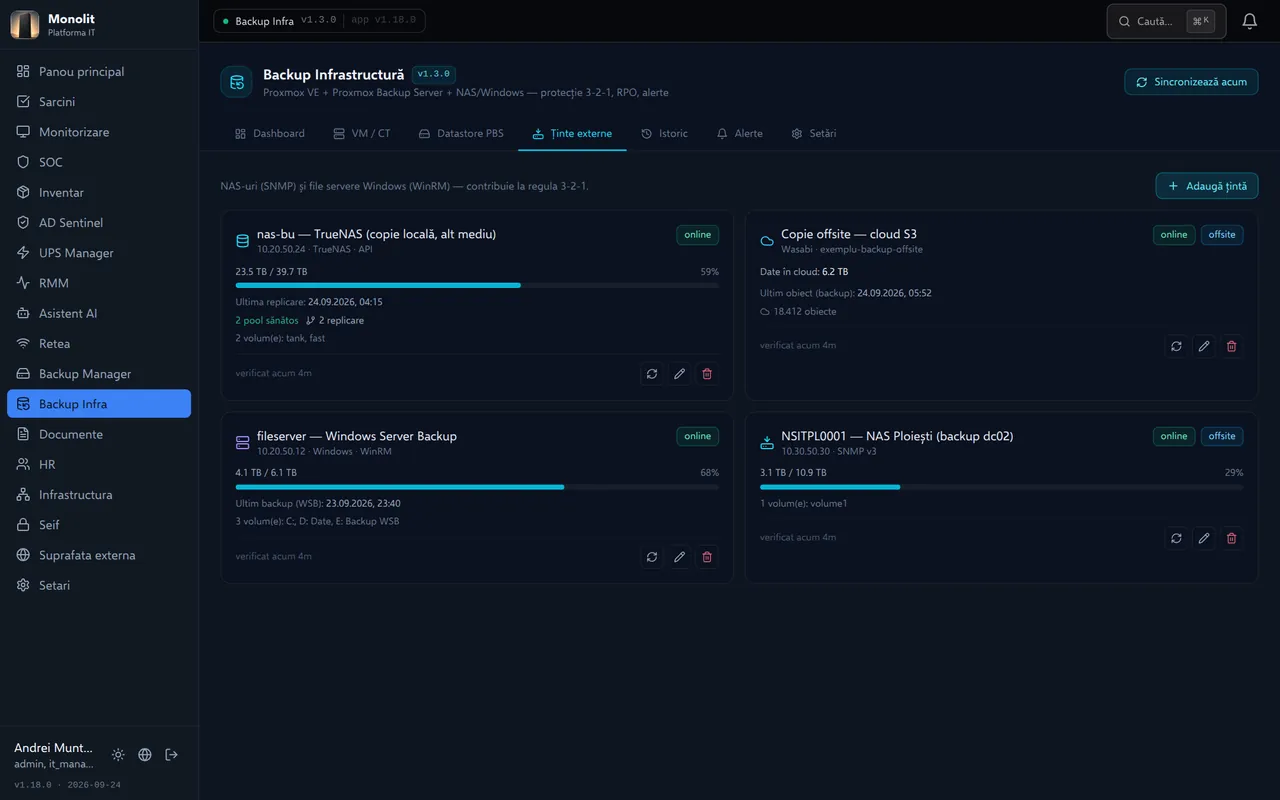
Task: Open SOC in sidebar
Action: (99, 162)
